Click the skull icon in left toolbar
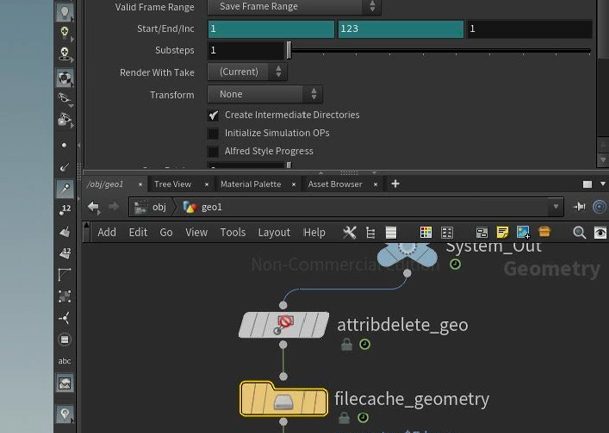This screenshot has width=609, height=433. point(65,53)
